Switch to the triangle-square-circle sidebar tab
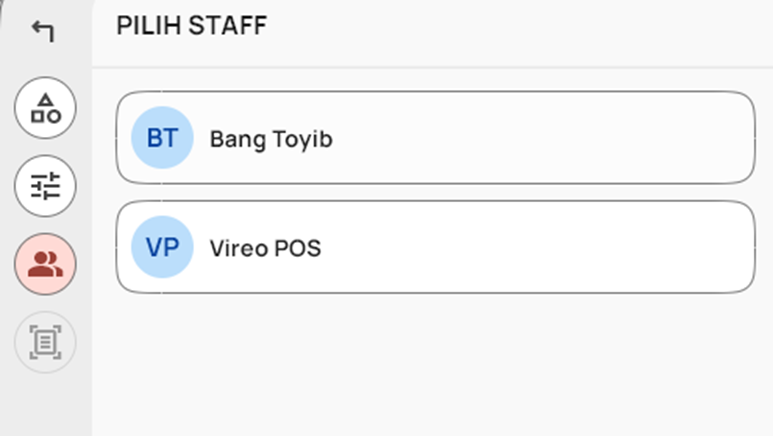Viewport: 773px width, 436px height. point(45,108)
